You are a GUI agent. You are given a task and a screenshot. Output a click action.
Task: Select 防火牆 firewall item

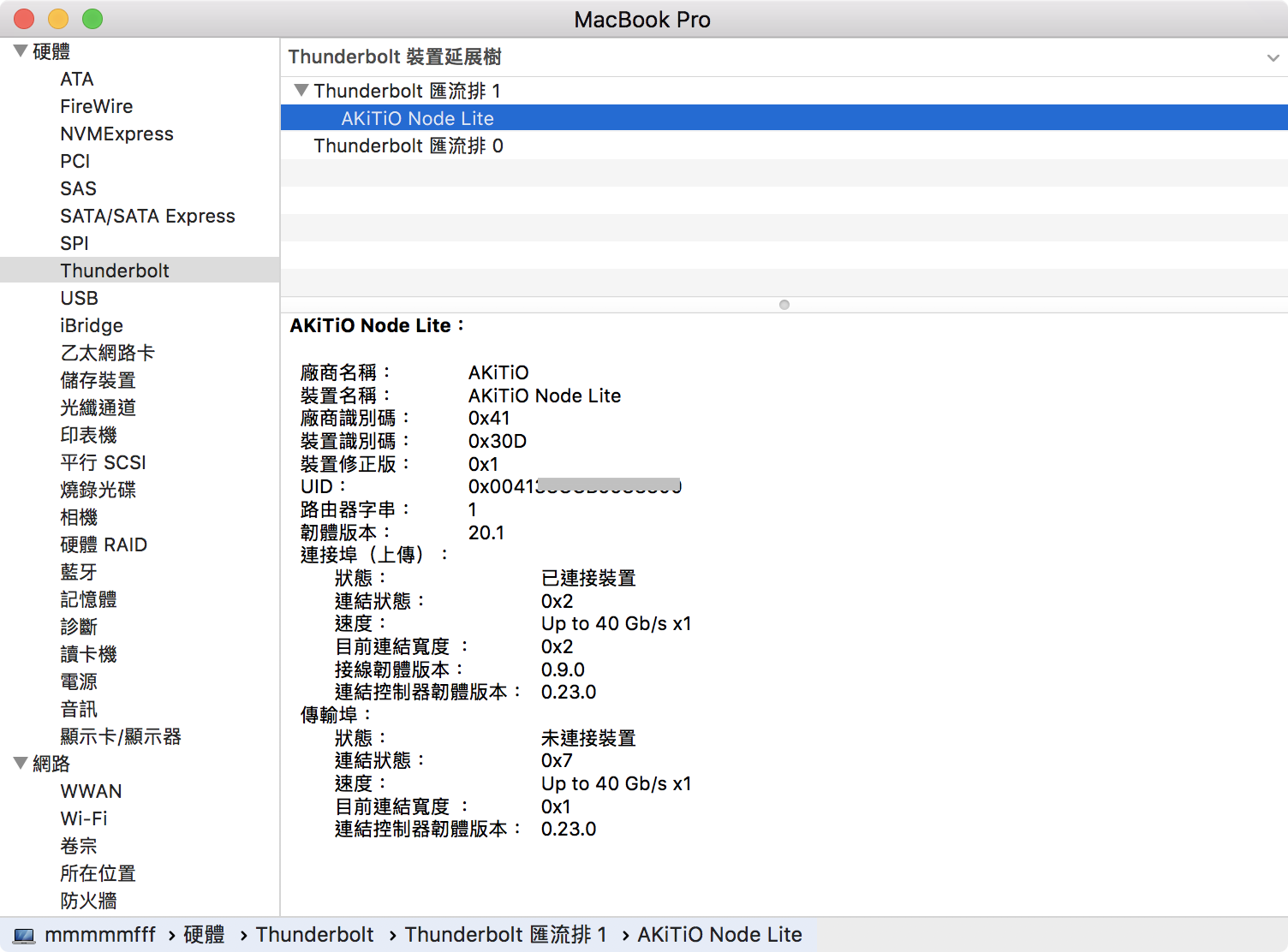tap(88, 901)
